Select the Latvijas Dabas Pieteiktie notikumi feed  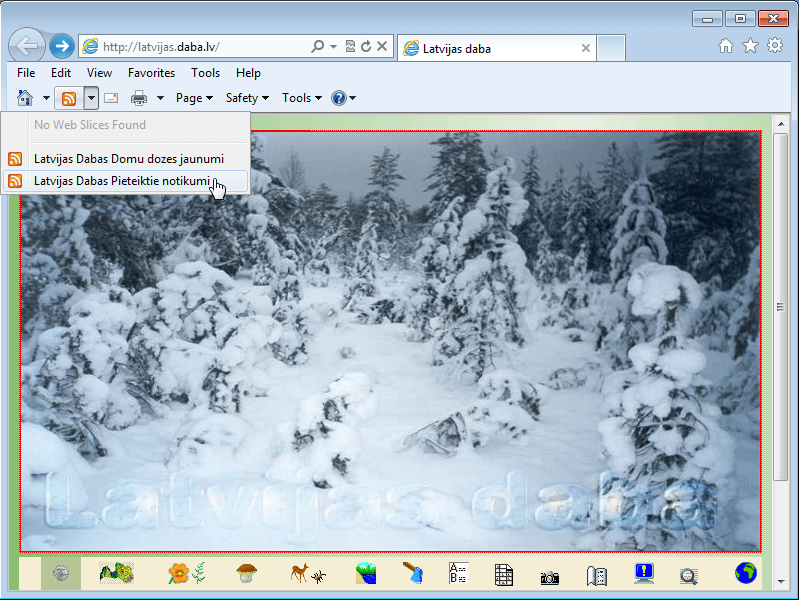coord(126,181)
